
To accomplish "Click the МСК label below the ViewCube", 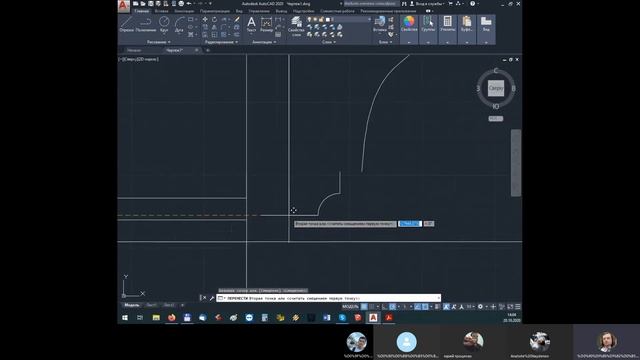I will 496,119.
